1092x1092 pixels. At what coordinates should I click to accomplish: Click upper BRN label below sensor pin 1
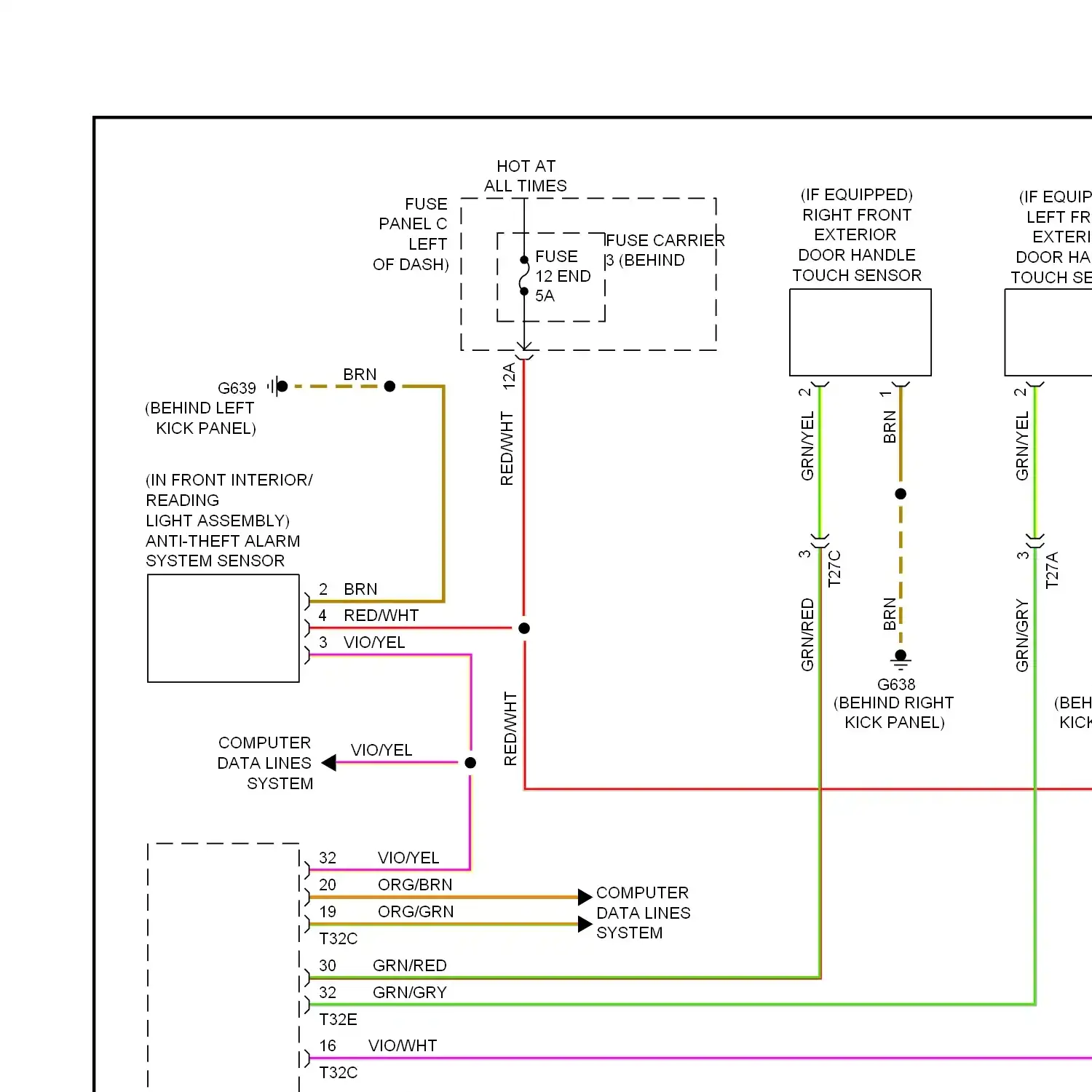click(x=890, y=427)
